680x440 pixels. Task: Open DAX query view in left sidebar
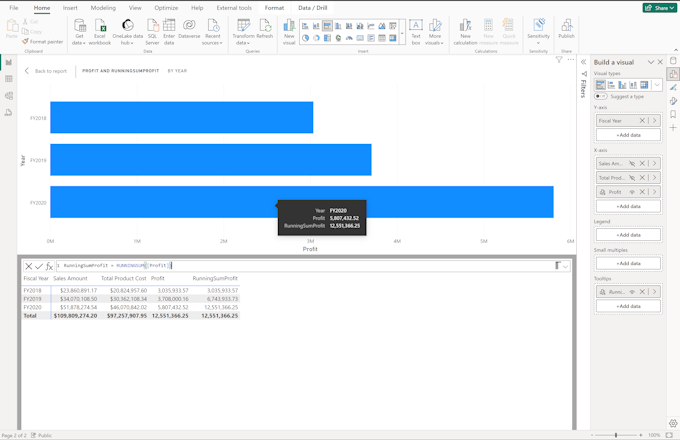(x=9, y=113)
